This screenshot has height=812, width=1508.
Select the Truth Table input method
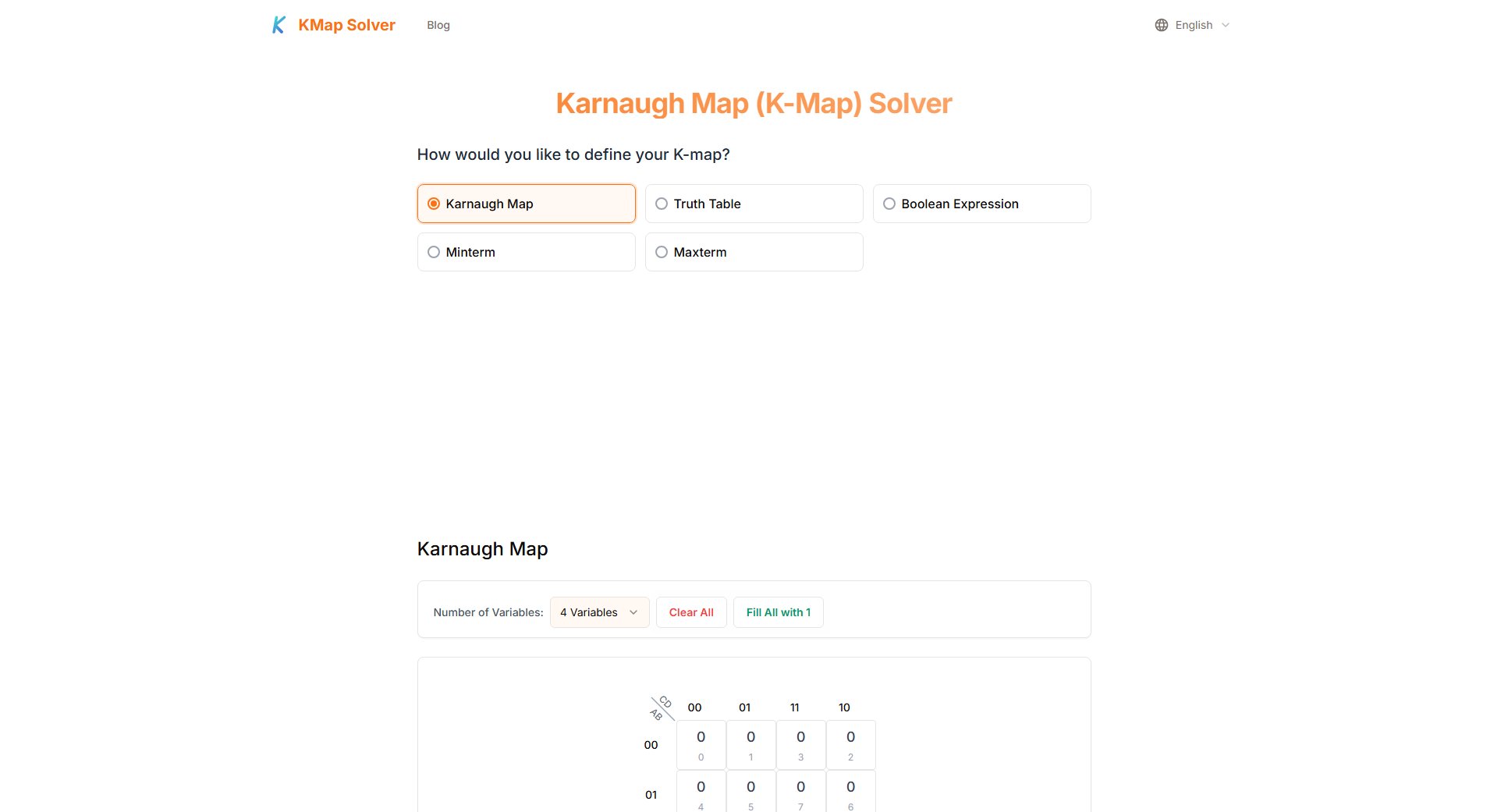[754, 204]
